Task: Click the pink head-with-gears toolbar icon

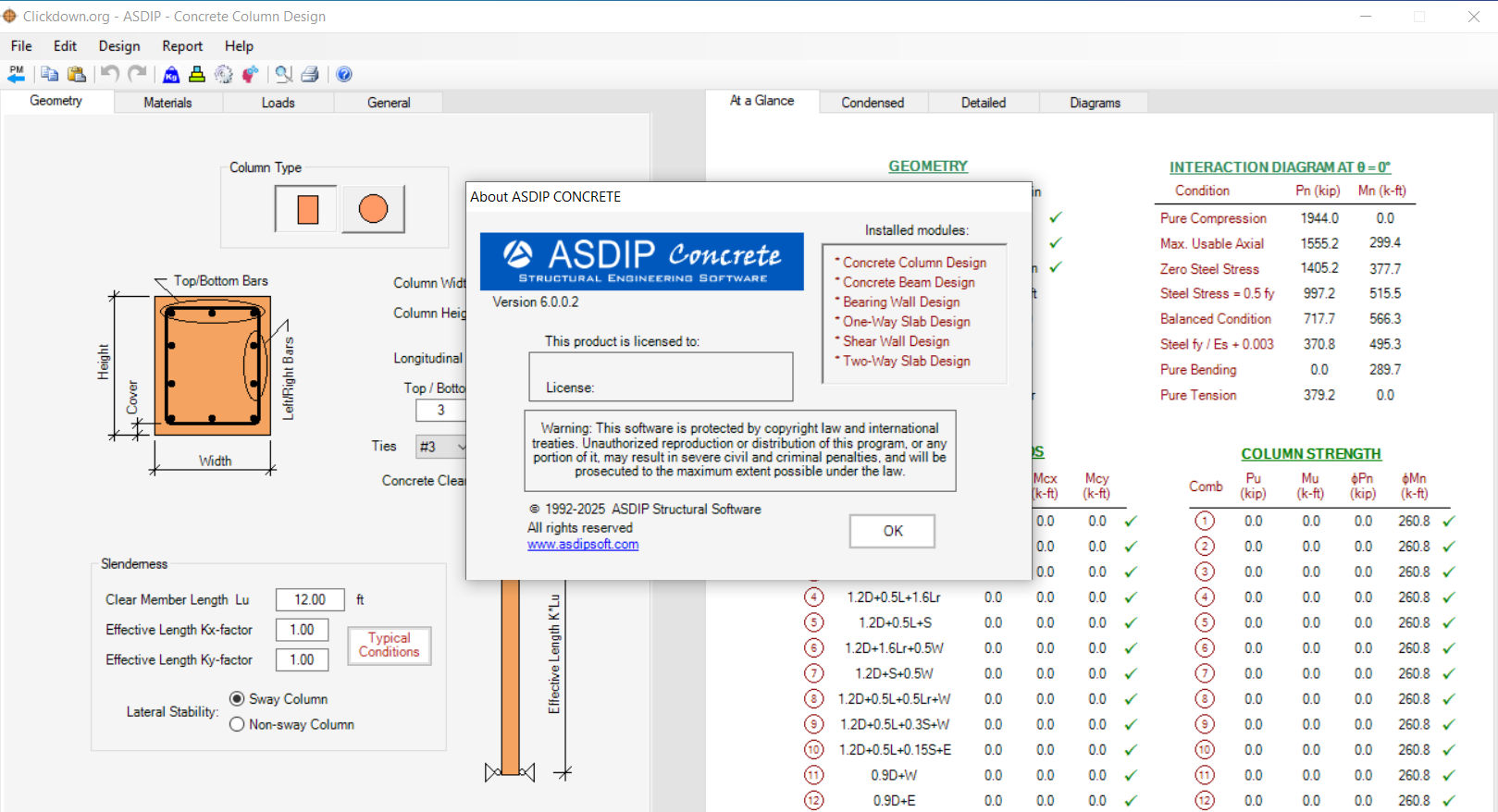Action: (250, 74)
